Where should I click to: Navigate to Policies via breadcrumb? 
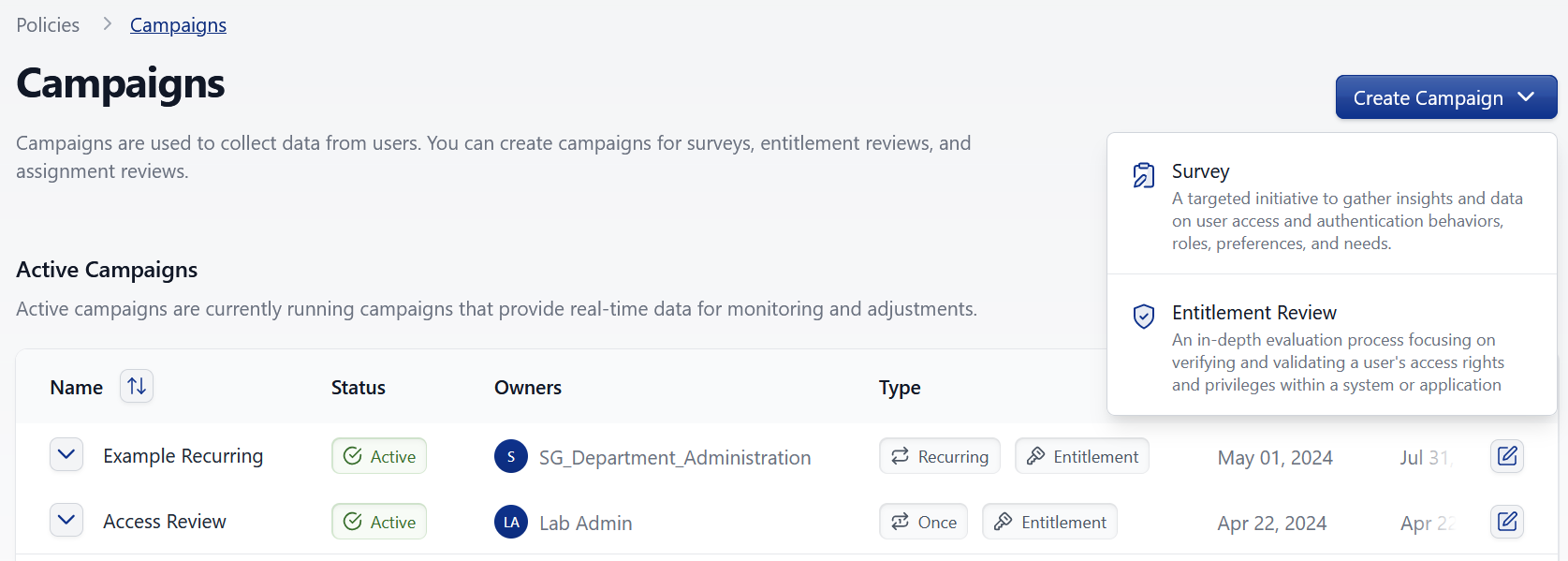48,24
